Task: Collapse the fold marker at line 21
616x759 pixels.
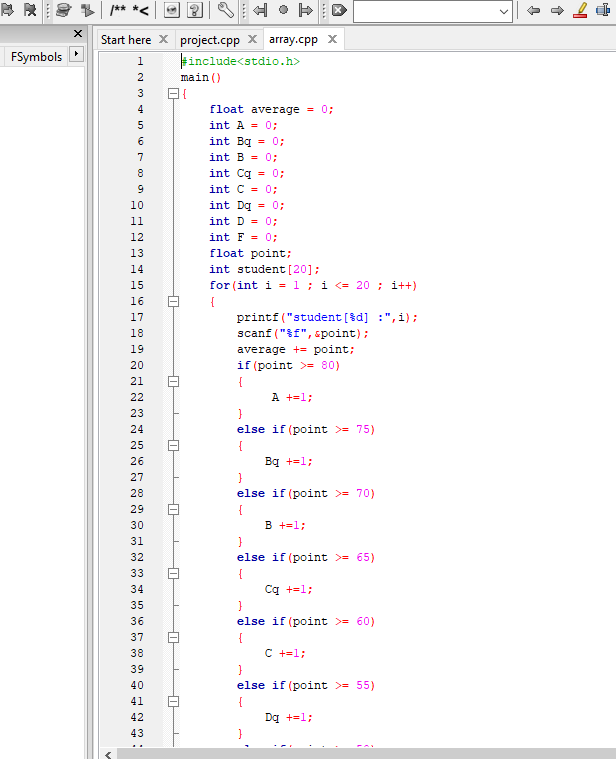Action: pyautogui.click(x=173, y=381)
